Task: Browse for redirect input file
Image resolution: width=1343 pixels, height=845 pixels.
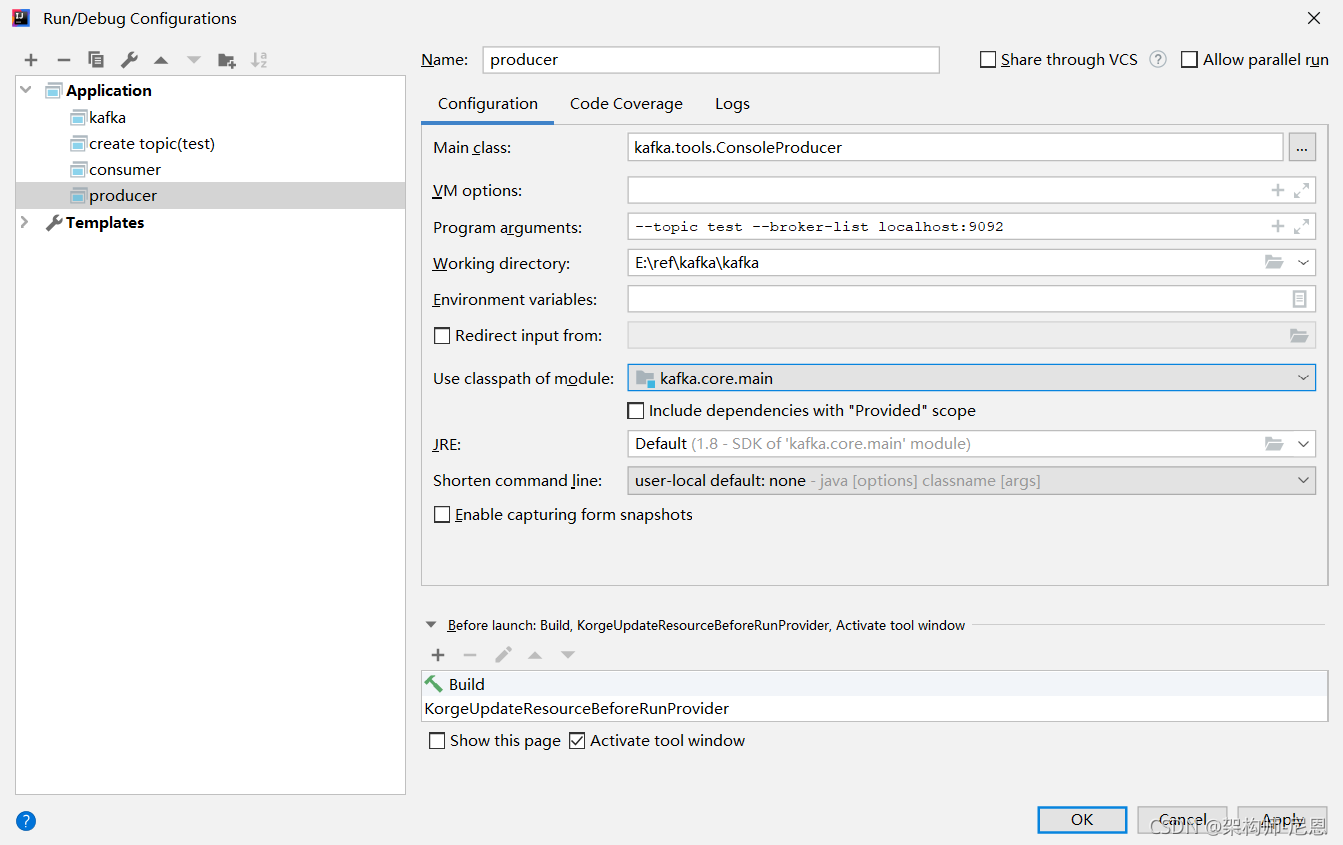Action: 1299,335
